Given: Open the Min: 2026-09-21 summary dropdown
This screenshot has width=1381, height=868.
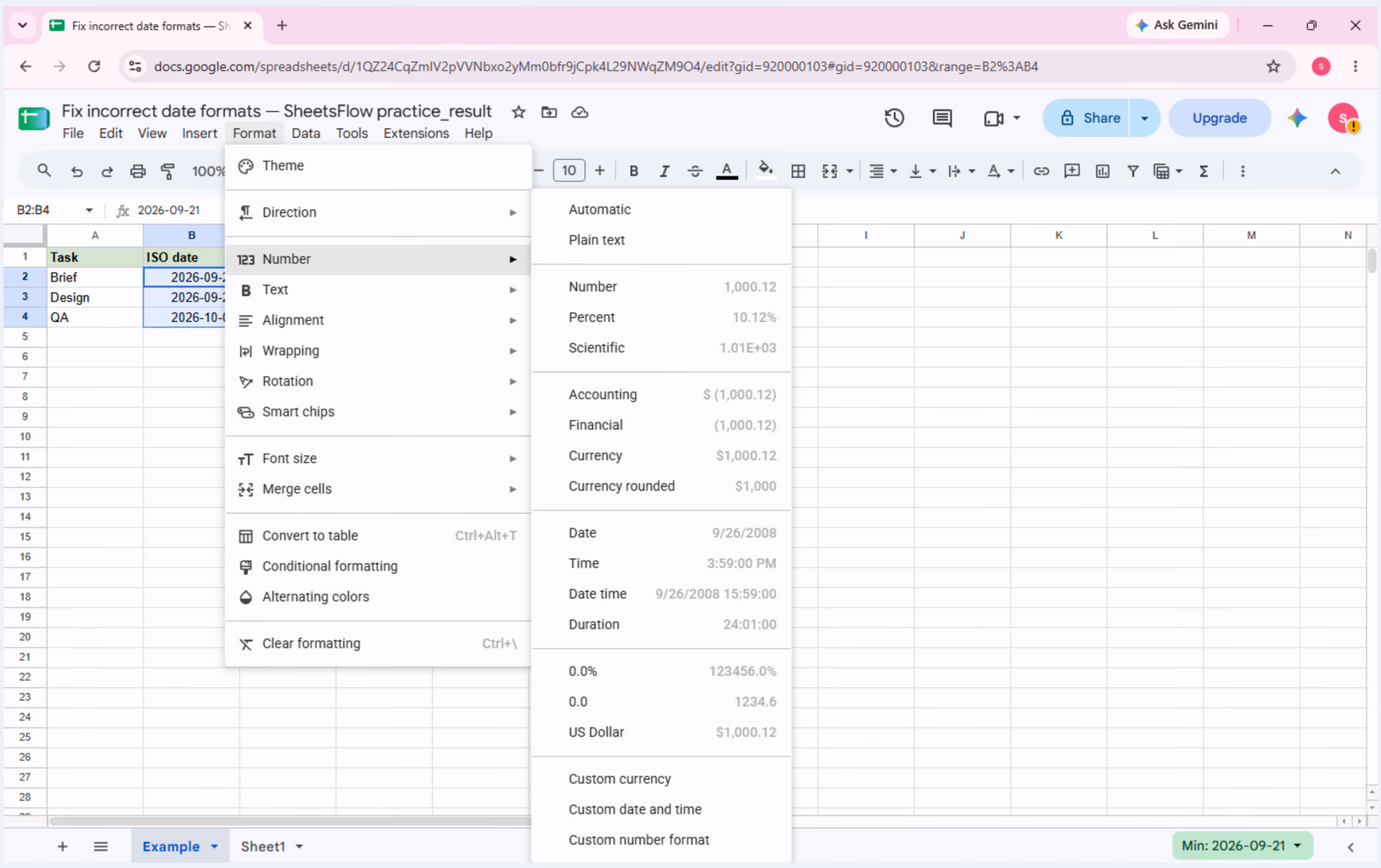Looking at the screenshot, I should click(x=1241, y=846).
